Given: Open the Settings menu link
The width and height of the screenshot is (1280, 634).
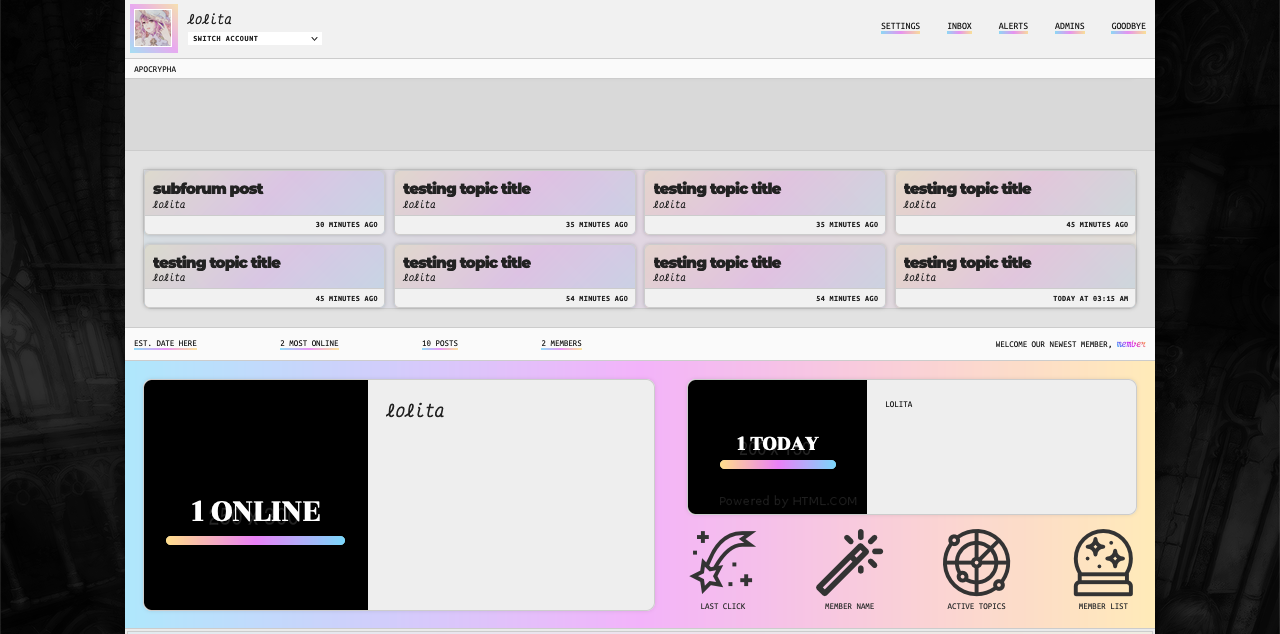Looking at the screenshot, I should click(900, 26).
